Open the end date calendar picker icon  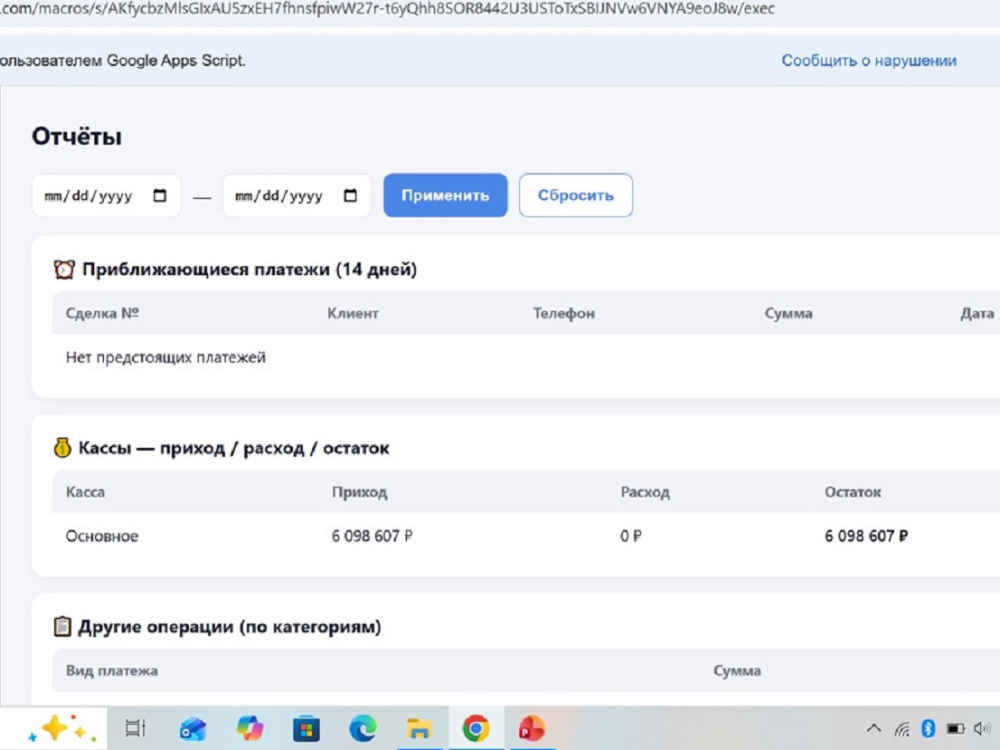pyautogui.click(x=350, y=195)
